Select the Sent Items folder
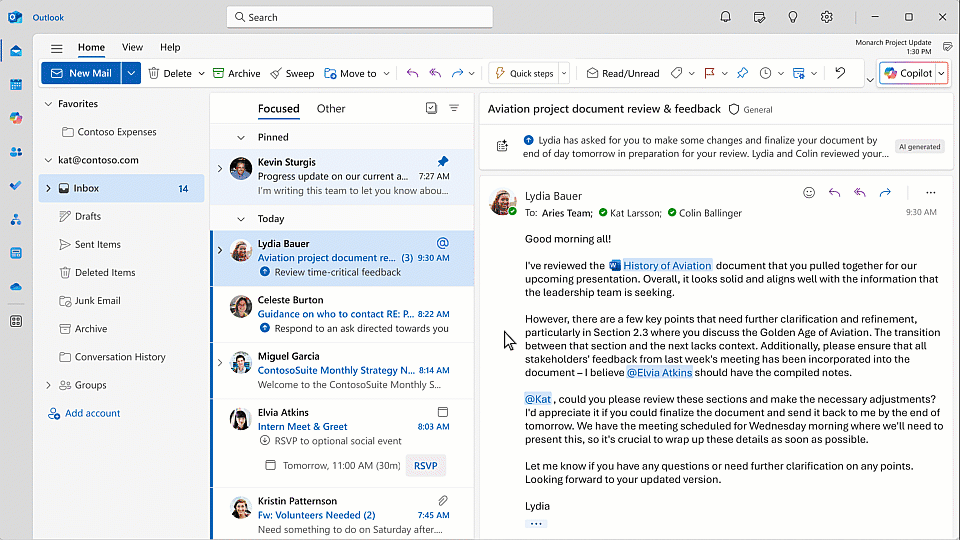The width and height of the screenshot is (960, 540). click(x=122, y=244)
